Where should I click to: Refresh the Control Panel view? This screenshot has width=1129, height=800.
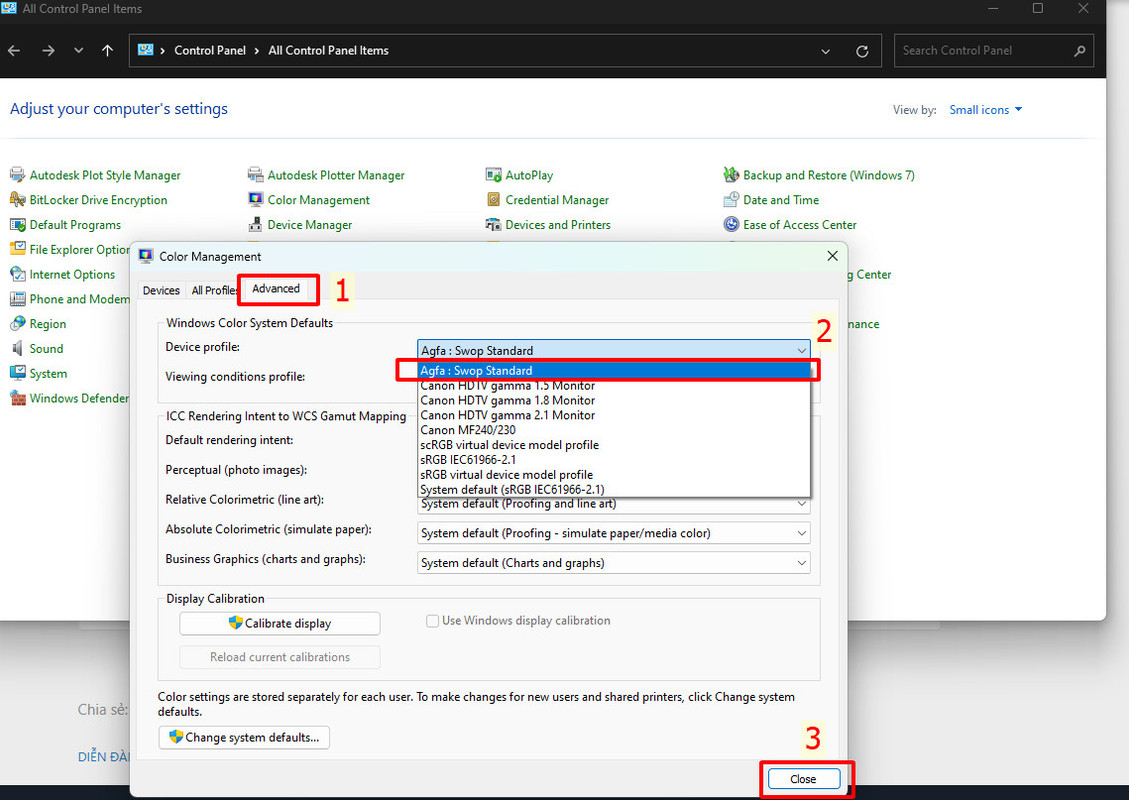pos(862,51)
